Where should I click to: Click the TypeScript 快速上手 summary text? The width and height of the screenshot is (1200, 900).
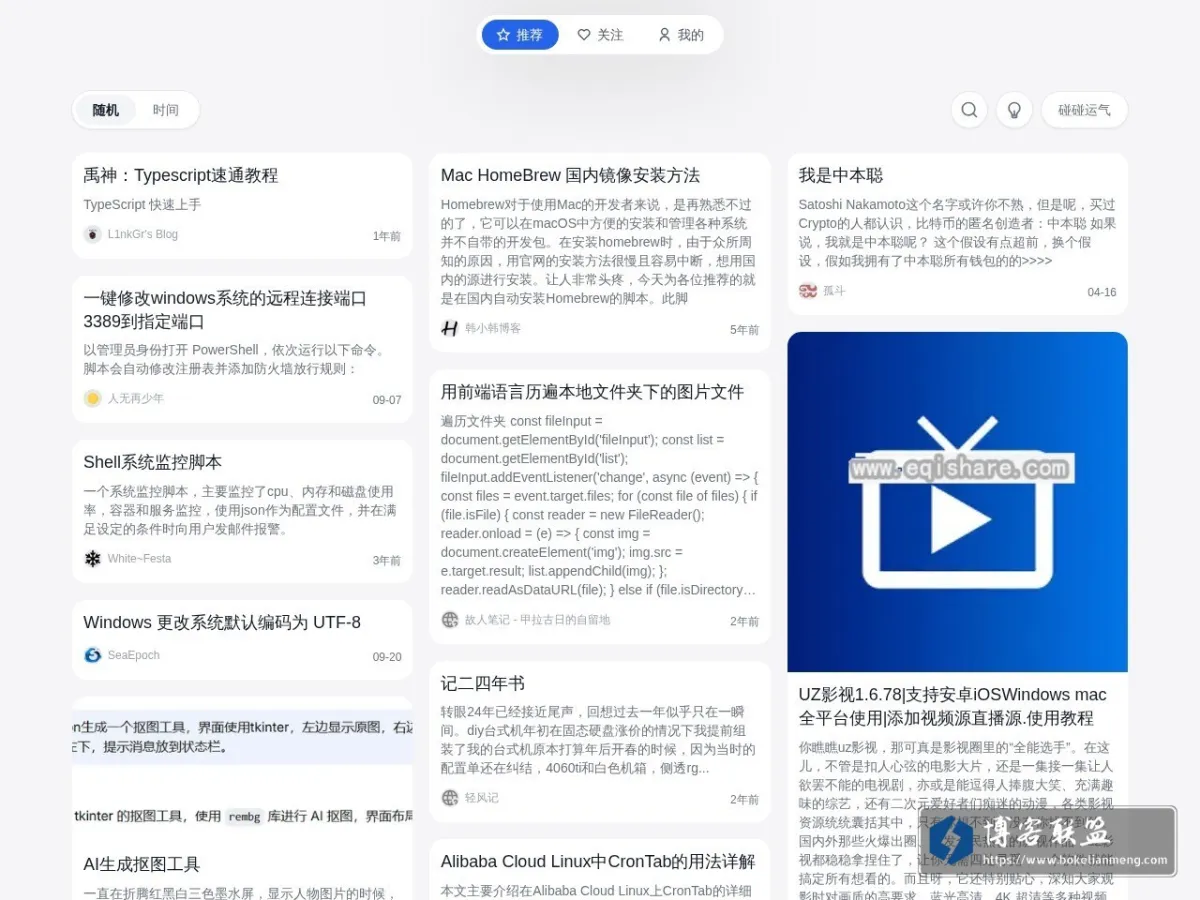[x=142, y=204]
